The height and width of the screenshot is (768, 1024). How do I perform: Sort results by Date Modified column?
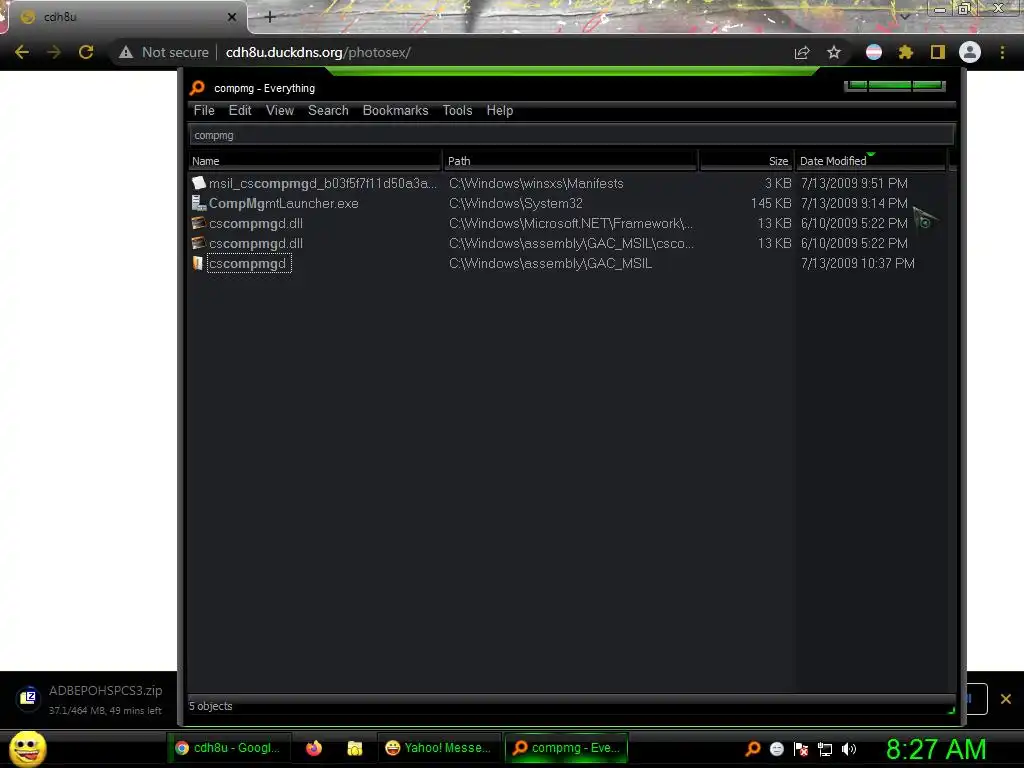pos(871,161)
